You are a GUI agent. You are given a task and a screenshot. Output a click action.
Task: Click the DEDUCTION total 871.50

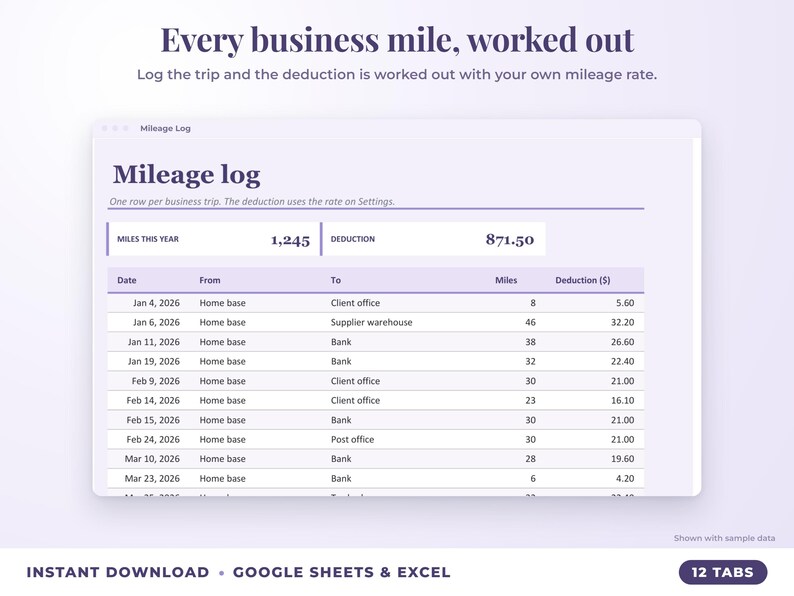tap(509, 239)
